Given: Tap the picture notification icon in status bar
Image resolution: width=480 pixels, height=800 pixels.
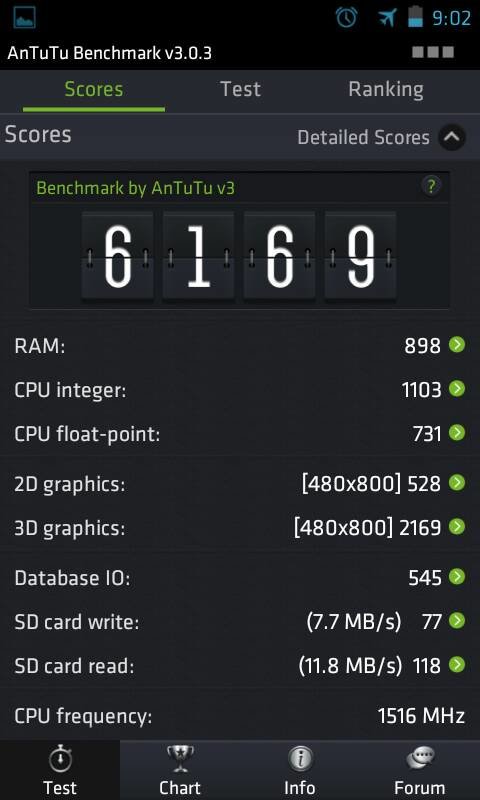Looking at the screenshot, I should tap(24, 18).
